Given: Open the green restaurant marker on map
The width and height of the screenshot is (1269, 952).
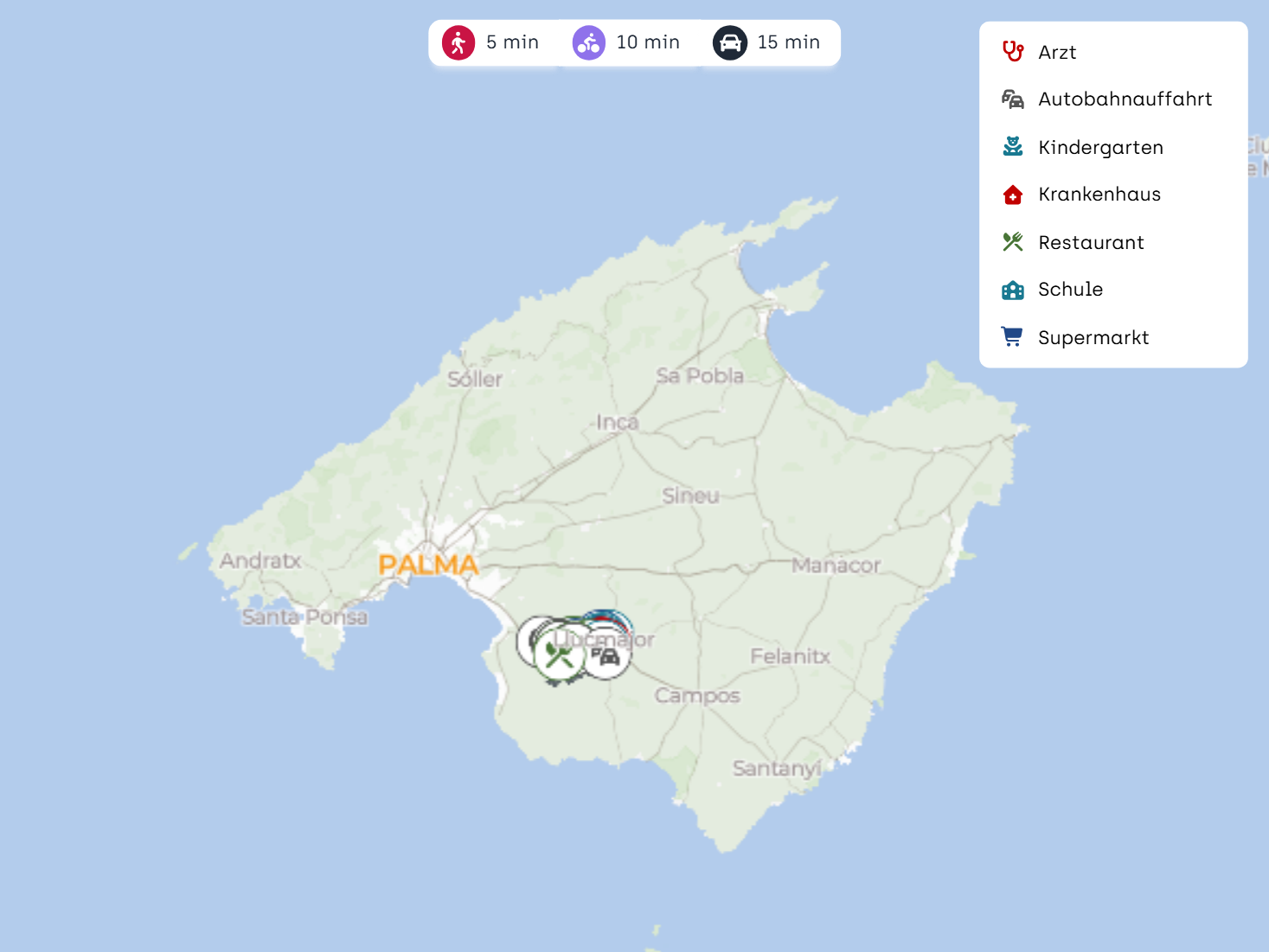Looking at the screenshot, I should click(x=558, y=657).
